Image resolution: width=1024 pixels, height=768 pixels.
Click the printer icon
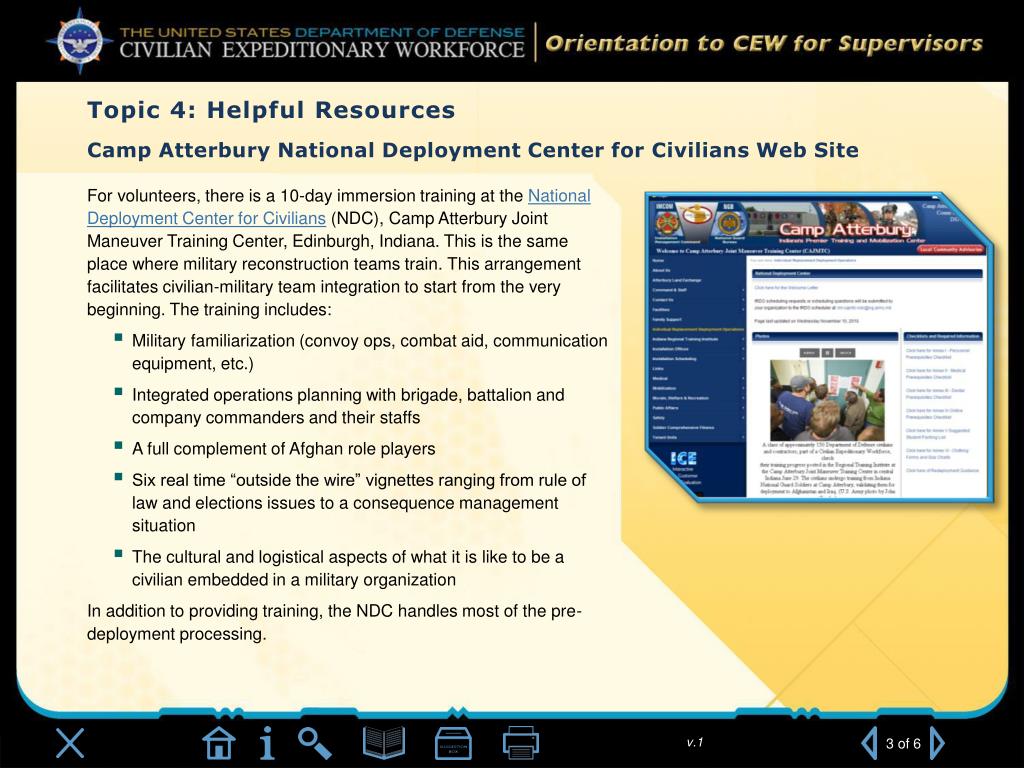(x=520, y=743)
